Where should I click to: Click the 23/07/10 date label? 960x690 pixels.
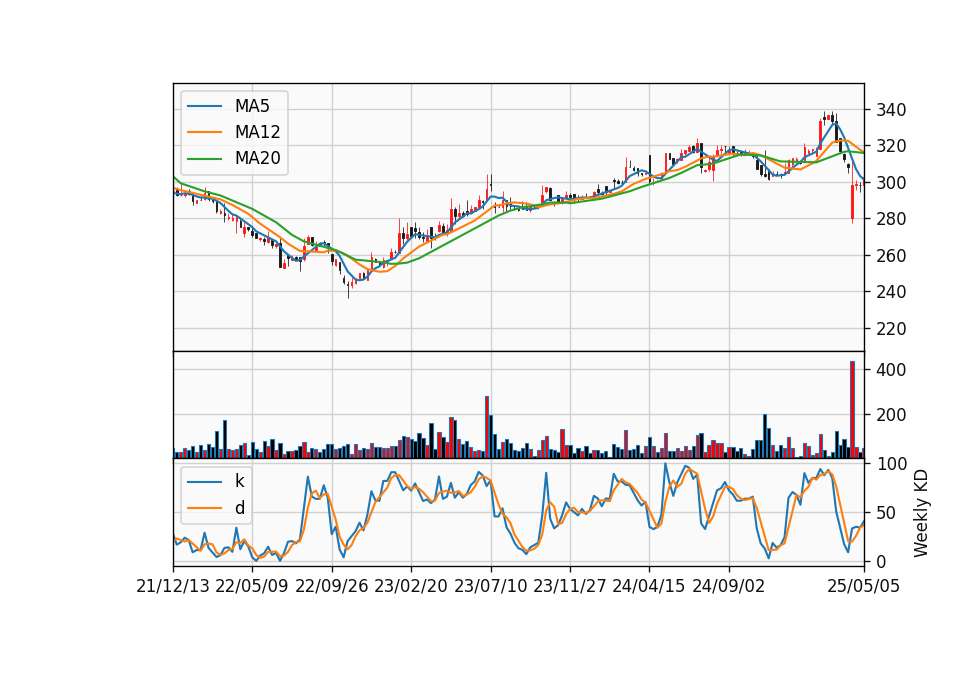[490, 586]
